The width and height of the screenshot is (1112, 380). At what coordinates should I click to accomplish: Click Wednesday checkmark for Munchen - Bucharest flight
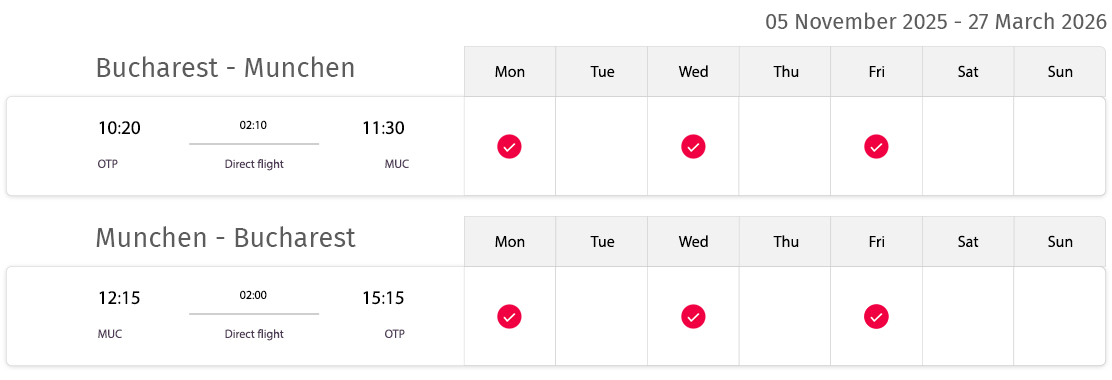pos(693,316)
